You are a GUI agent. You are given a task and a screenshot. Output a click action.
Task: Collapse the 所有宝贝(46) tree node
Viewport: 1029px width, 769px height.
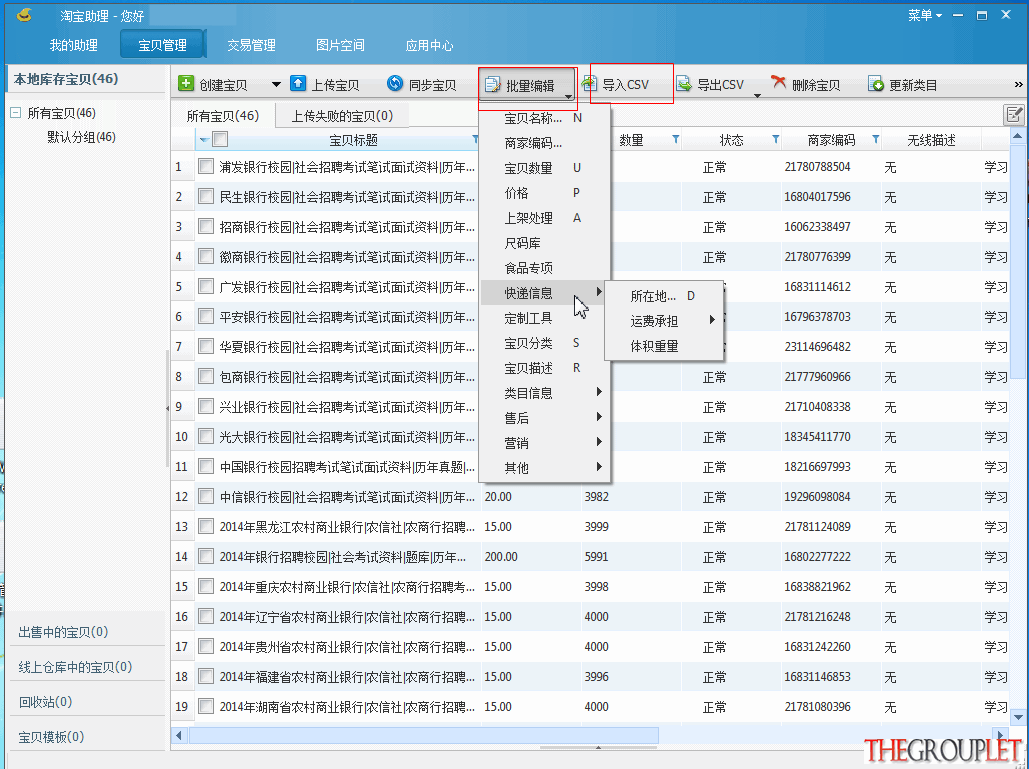tap(16, 113)
